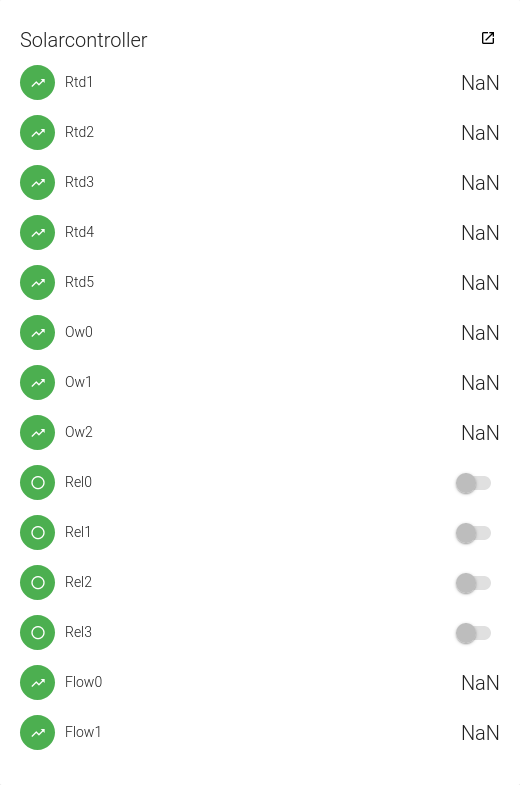Click the Flow1 sensor chart icon
The height and width of the screenshot is (785, 520).
[38, 733]
